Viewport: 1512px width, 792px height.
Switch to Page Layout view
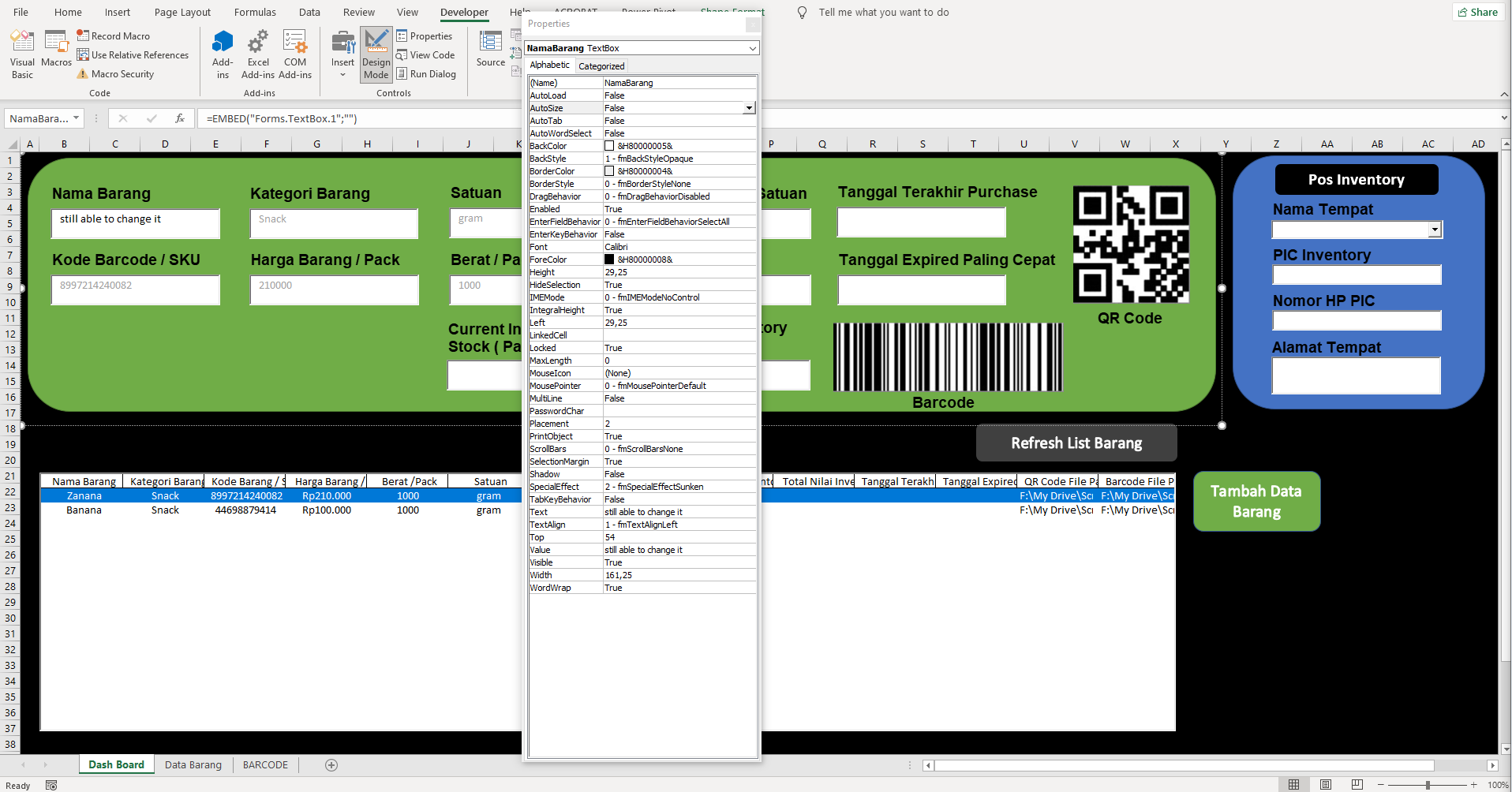1326,785
